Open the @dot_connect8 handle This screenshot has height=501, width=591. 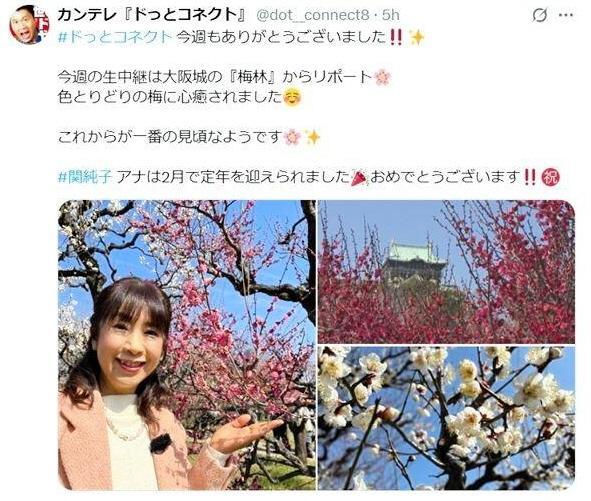(312, 15)
